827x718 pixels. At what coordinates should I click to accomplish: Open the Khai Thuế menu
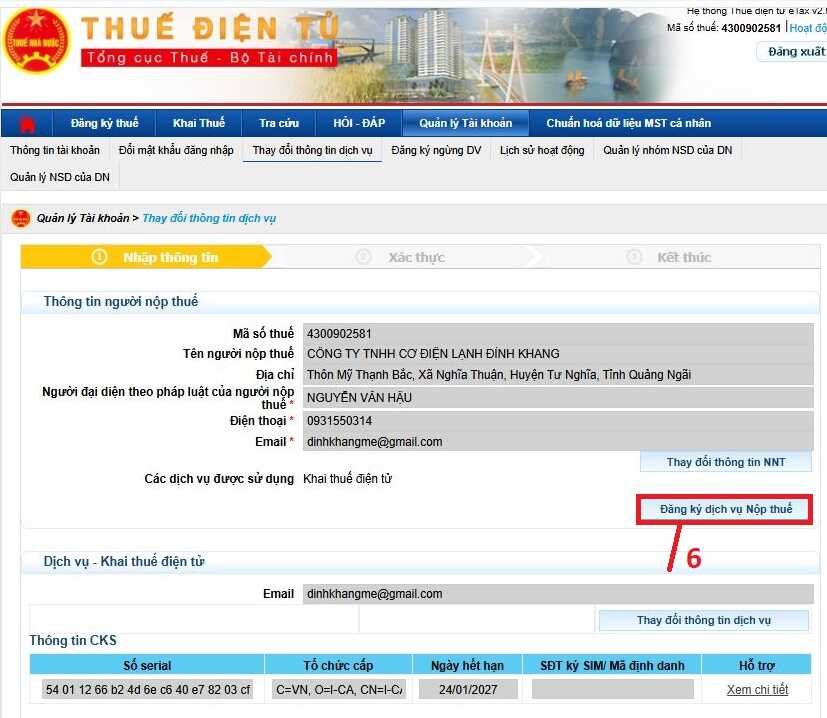click(x=199, y=123)
